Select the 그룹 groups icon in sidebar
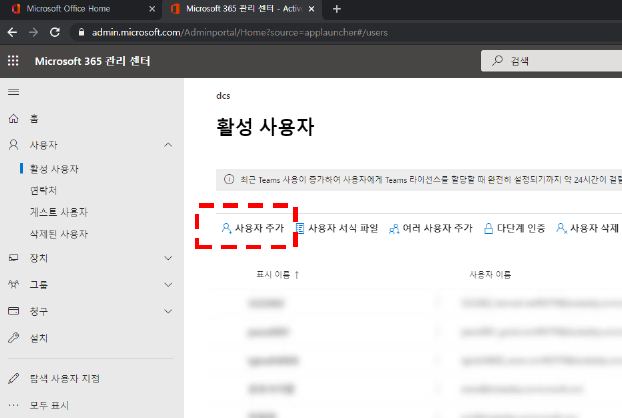Viewport: 622px width, 418px height. click(13, 284)
